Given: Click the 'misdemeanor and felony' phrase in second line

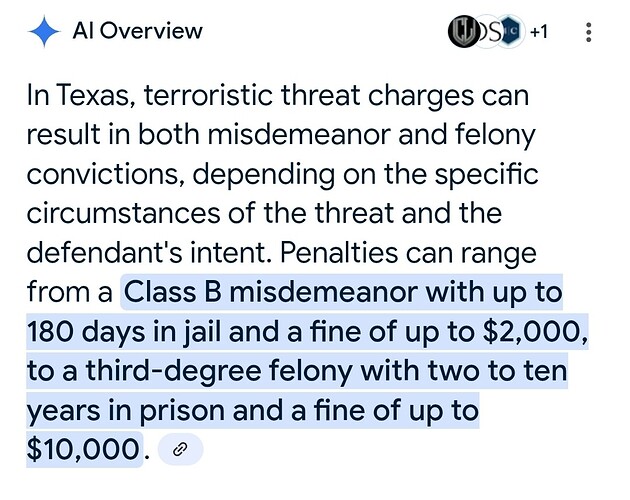Looking at the screenshot, I should click(x=371, y=135).
